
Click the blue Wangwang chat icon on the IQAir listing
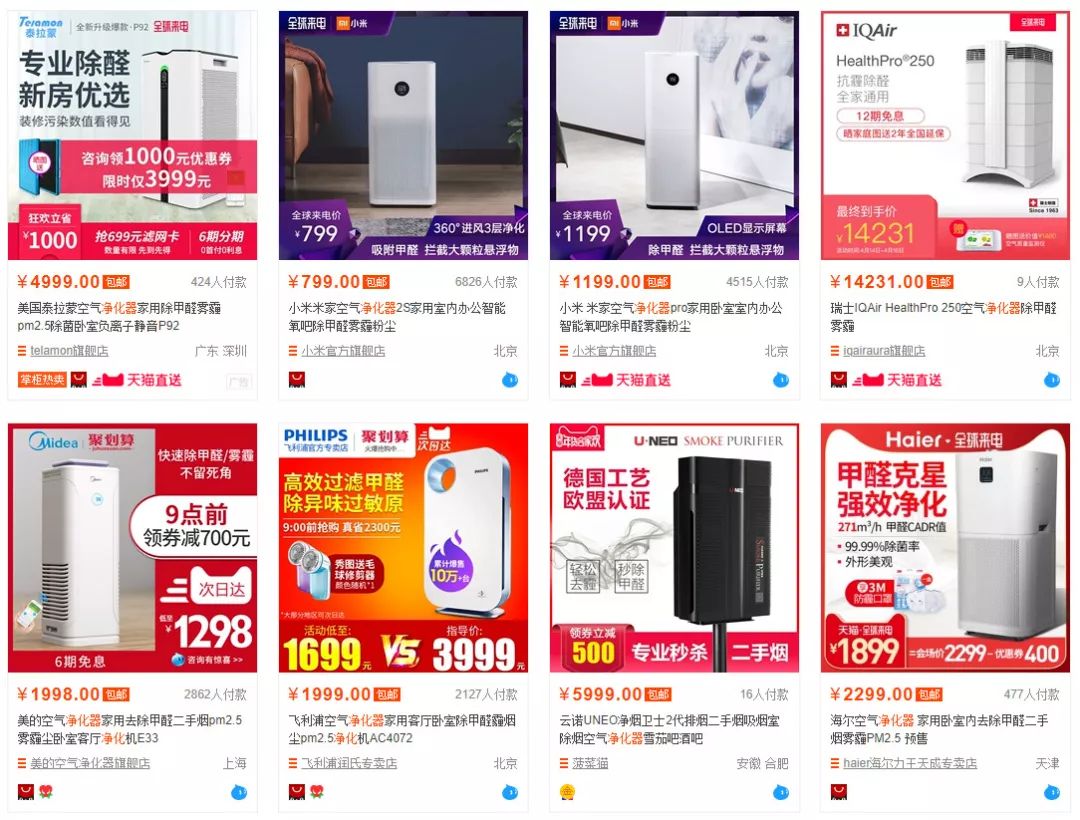1052,379
